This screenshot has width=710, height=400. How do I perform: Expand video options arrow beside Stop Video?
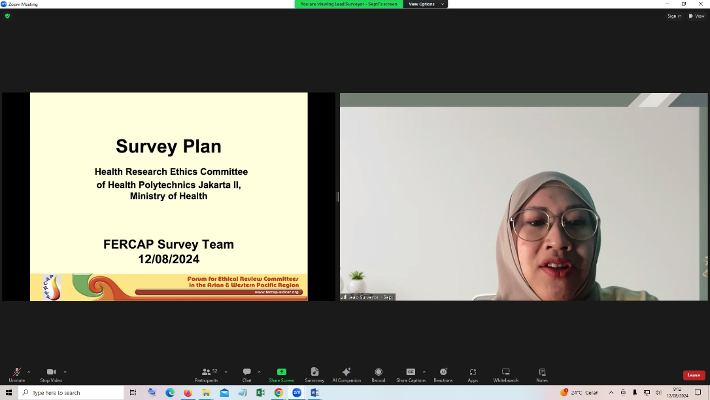(63, 371)
